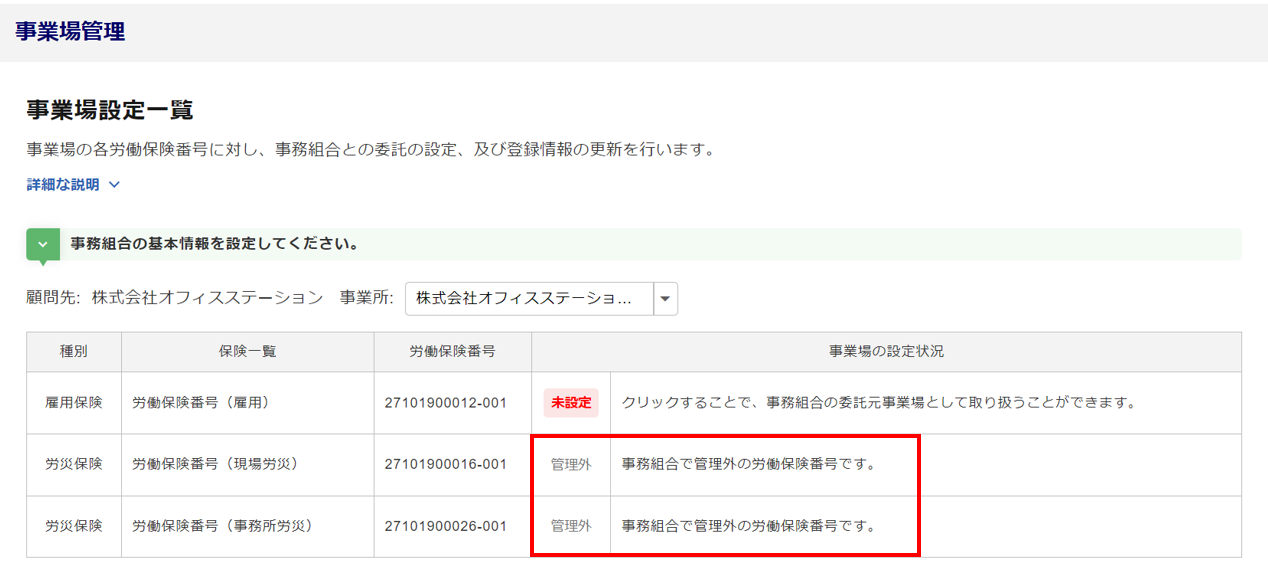
Task: Click number 27101900012-001
Action: pyautogui.click(x=445, y=403)
